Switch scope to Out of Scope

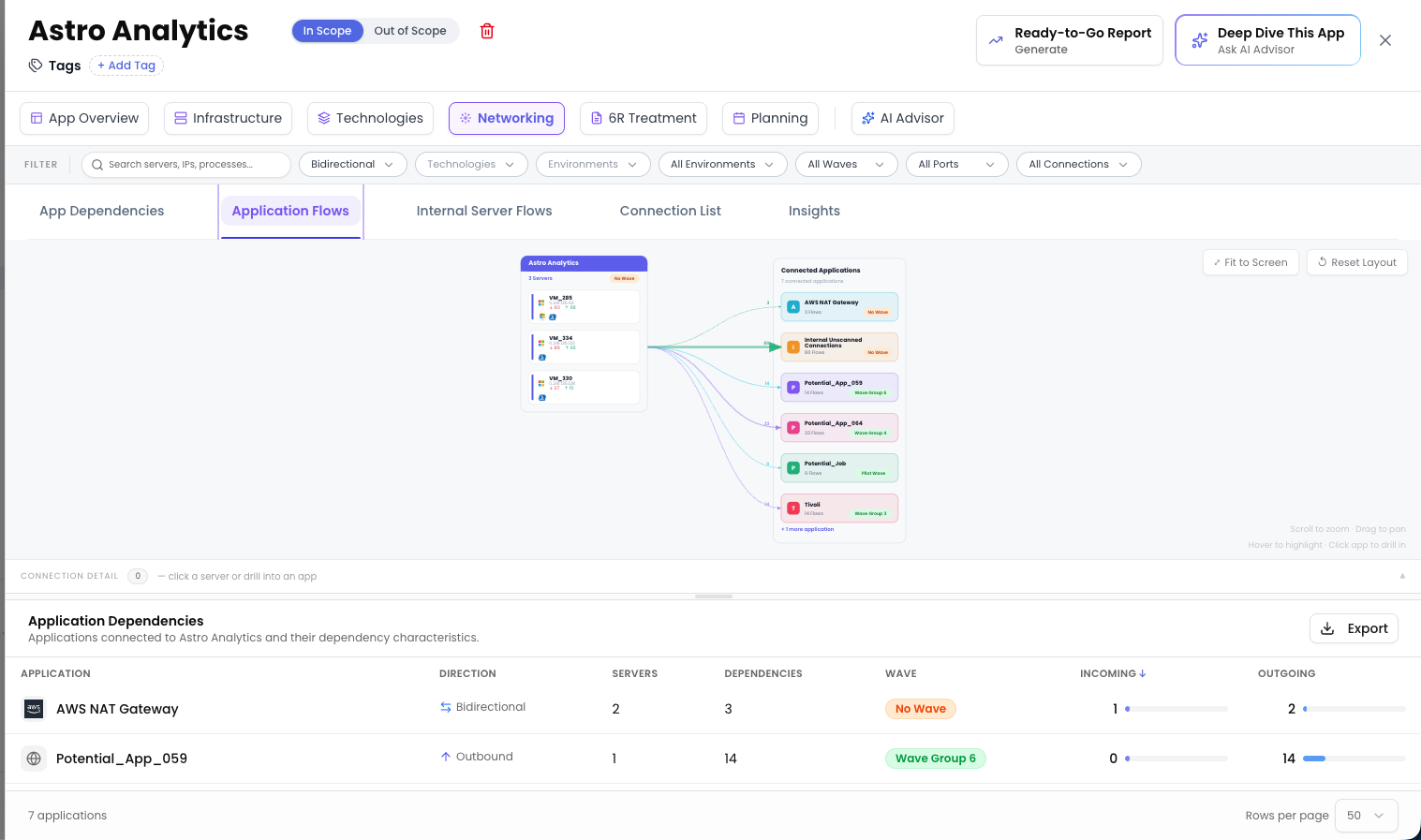(410, 31)
